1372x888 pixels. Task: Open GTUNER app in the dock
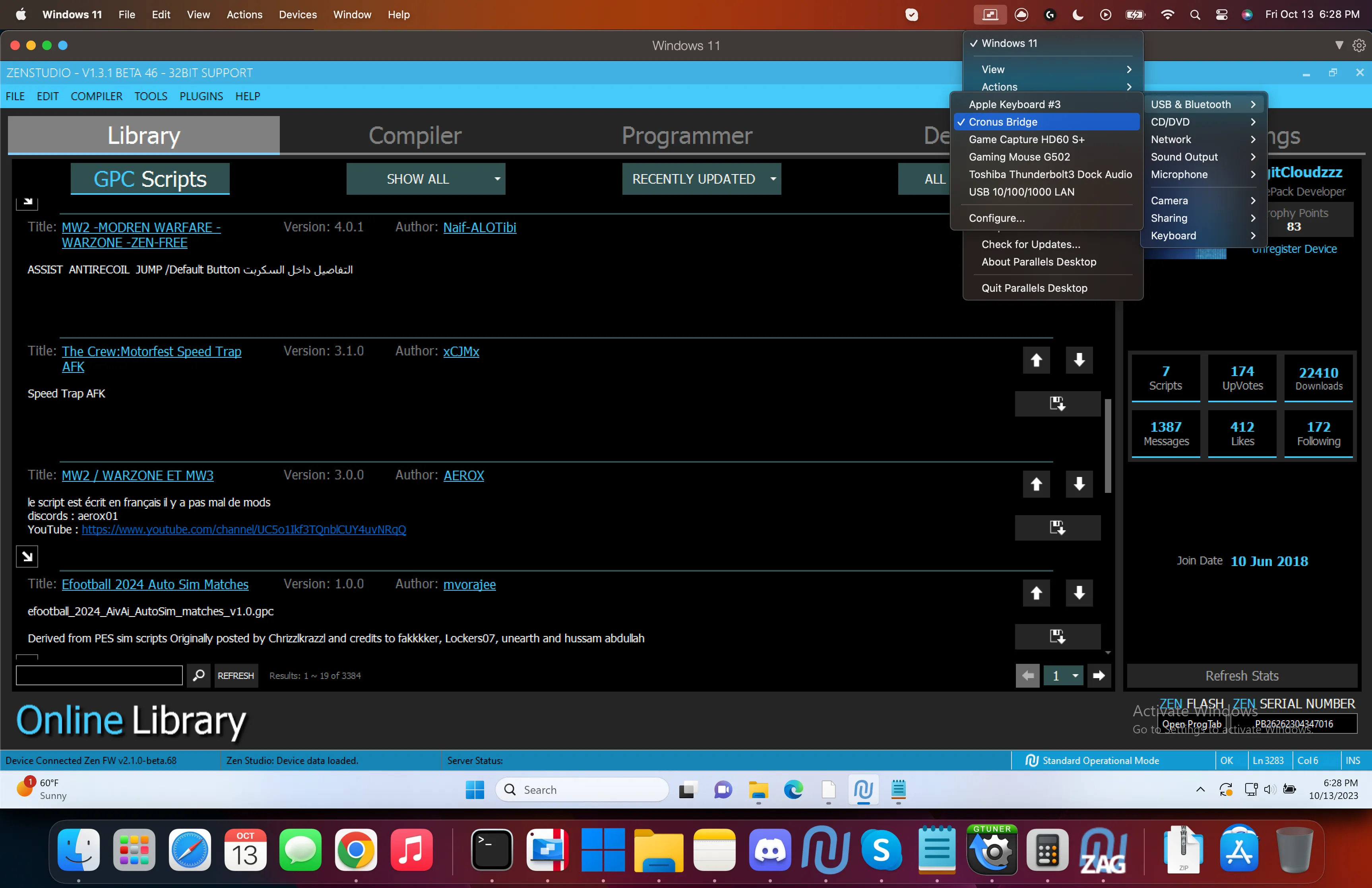coord(992,850)
